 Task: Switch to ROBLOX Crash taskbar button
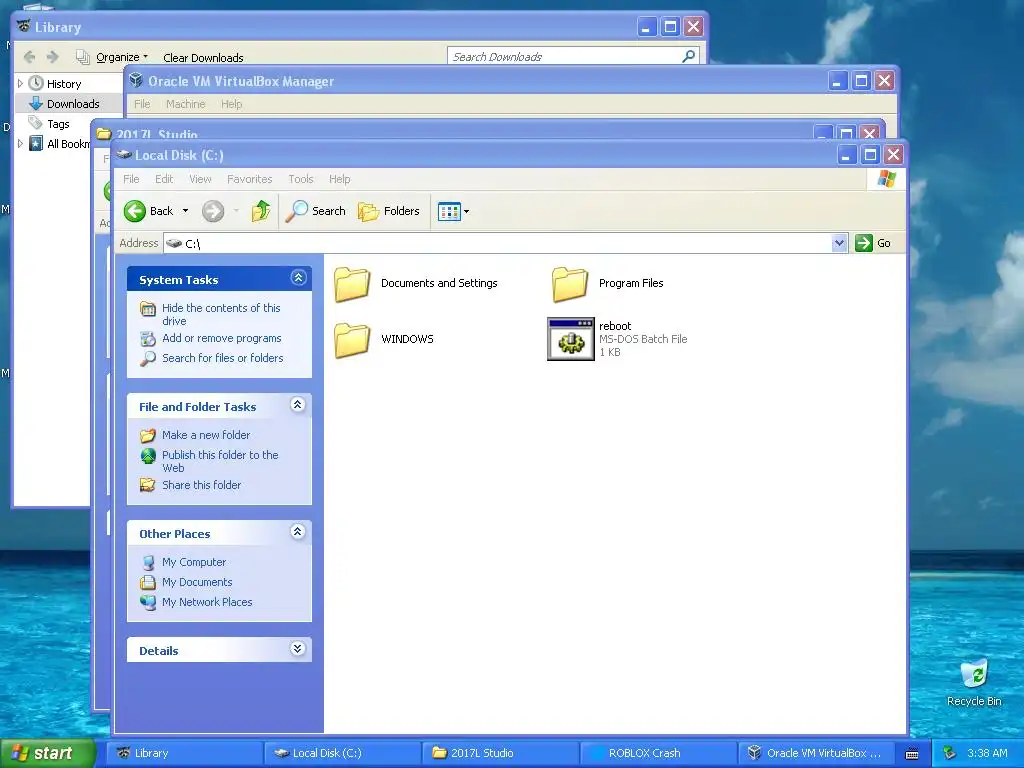[658, 753]
